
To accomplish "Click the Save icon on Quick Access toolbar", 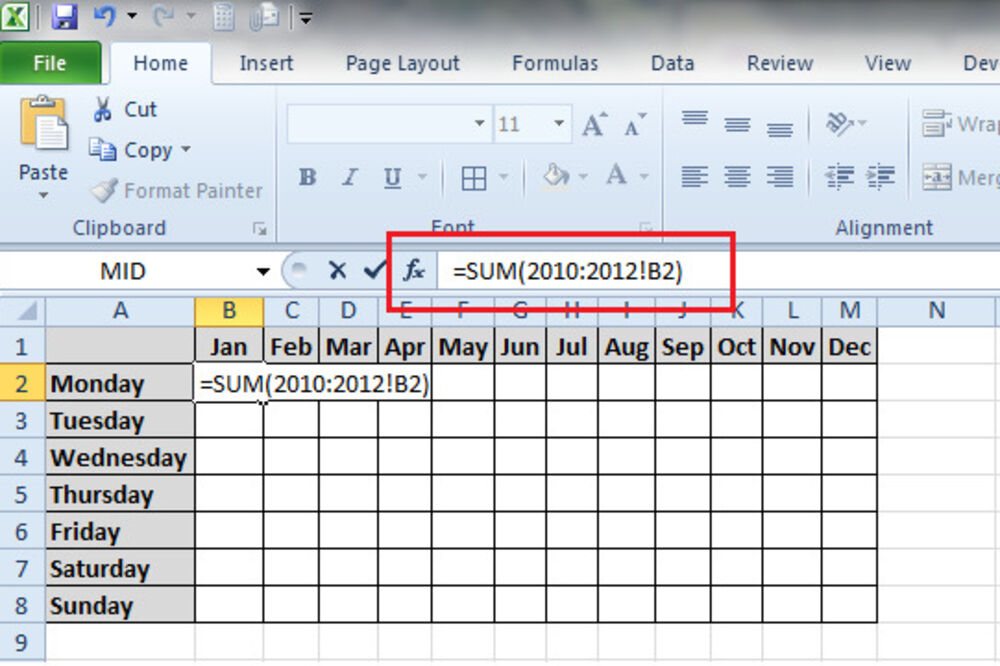I will [66, 17].
